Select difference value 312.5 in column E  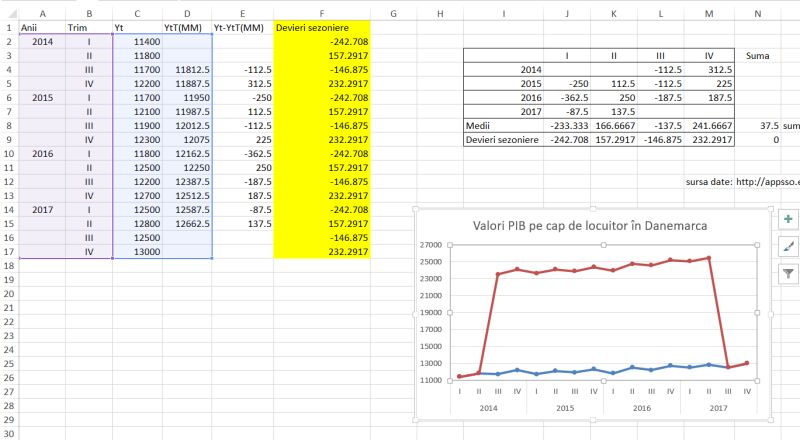(242, 84)
